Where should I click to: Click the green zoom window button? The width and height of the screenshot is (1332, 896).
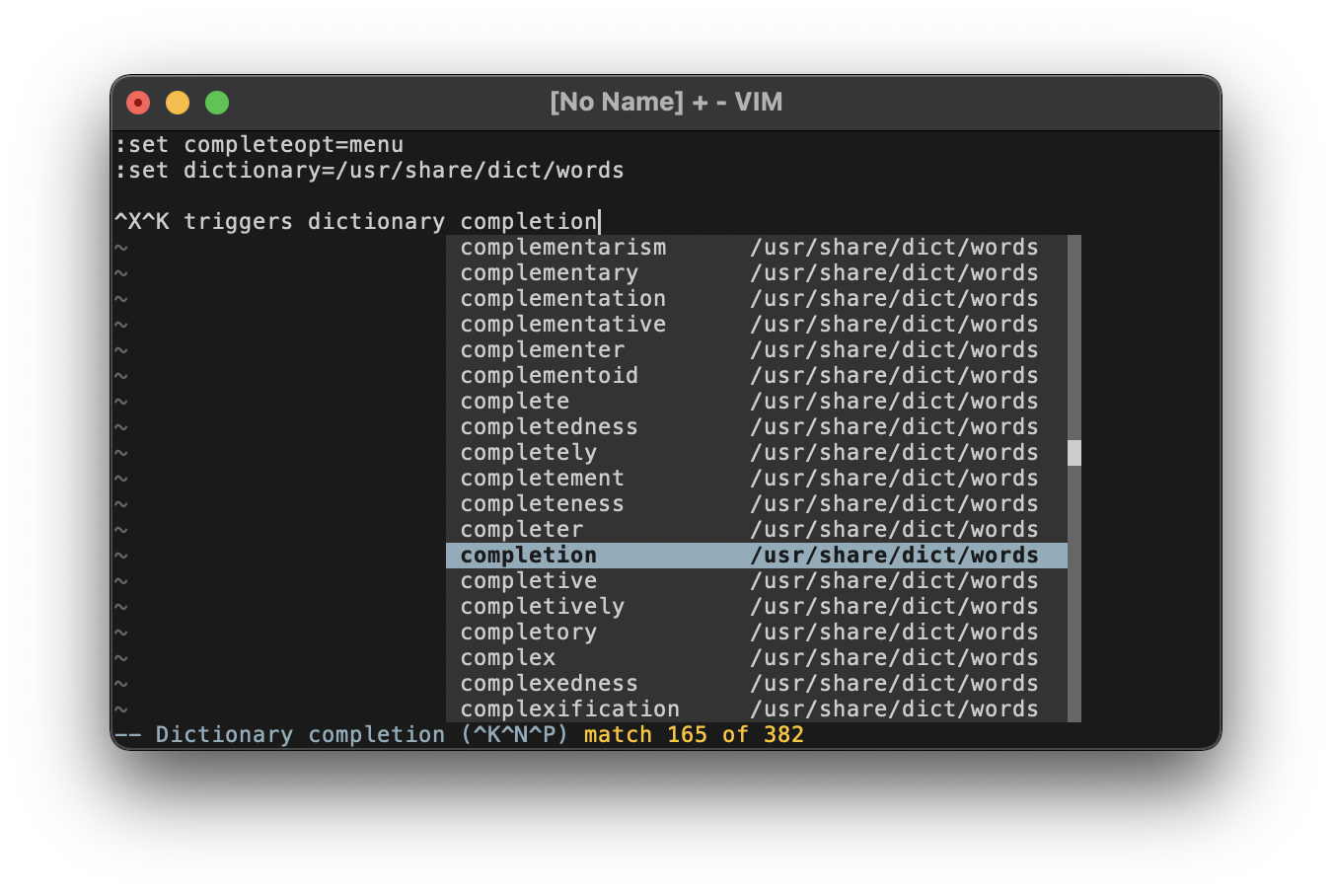click(216, 102)
